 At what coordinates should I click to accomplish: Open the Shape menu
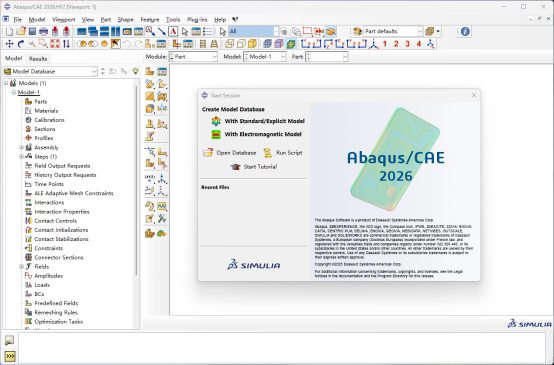point(125,19)
